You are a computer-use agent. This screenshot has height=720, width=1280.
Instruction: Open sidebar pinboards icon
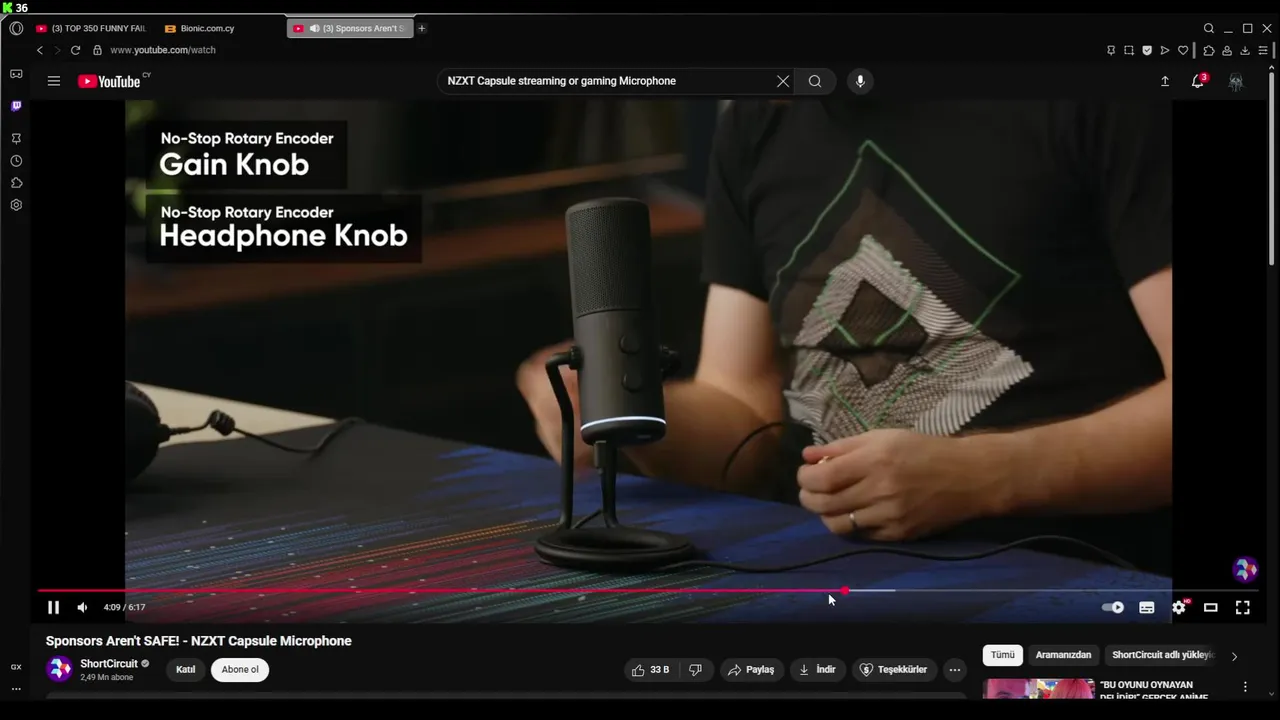(16, 139)
